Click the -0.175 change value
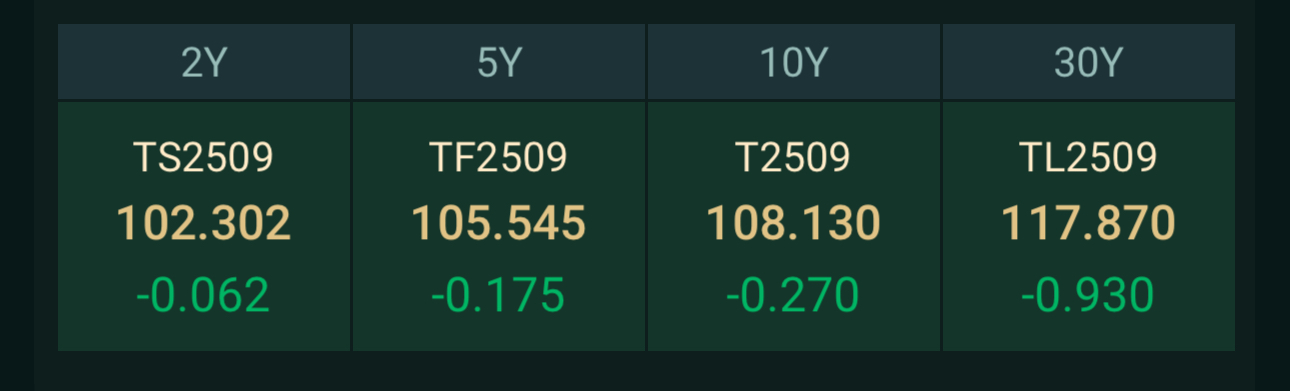The image size is (1290, 391). [x=498, y=295]
